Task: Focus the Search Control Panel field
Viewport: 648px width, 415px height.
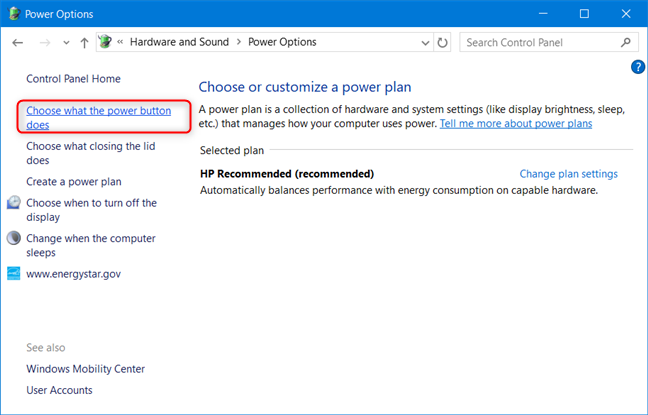Action: point(549,42)
